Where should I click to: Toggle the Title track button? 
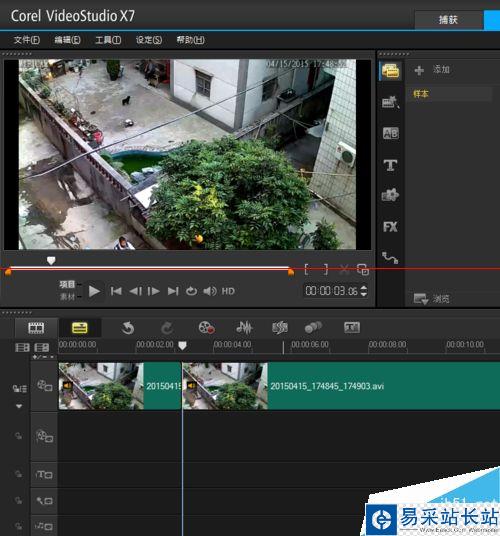coord(44,474)
